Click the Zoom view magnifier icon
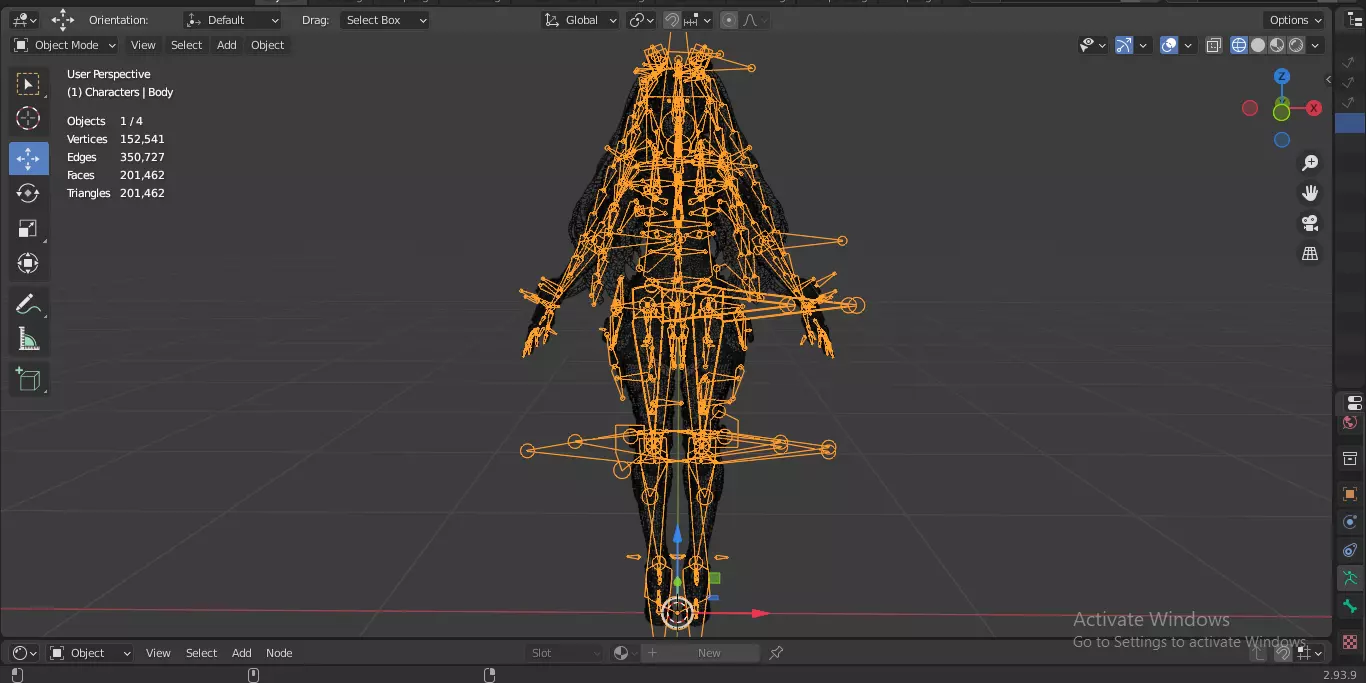The height and width of the screenshot is (683, 1366). [1310, 163]
